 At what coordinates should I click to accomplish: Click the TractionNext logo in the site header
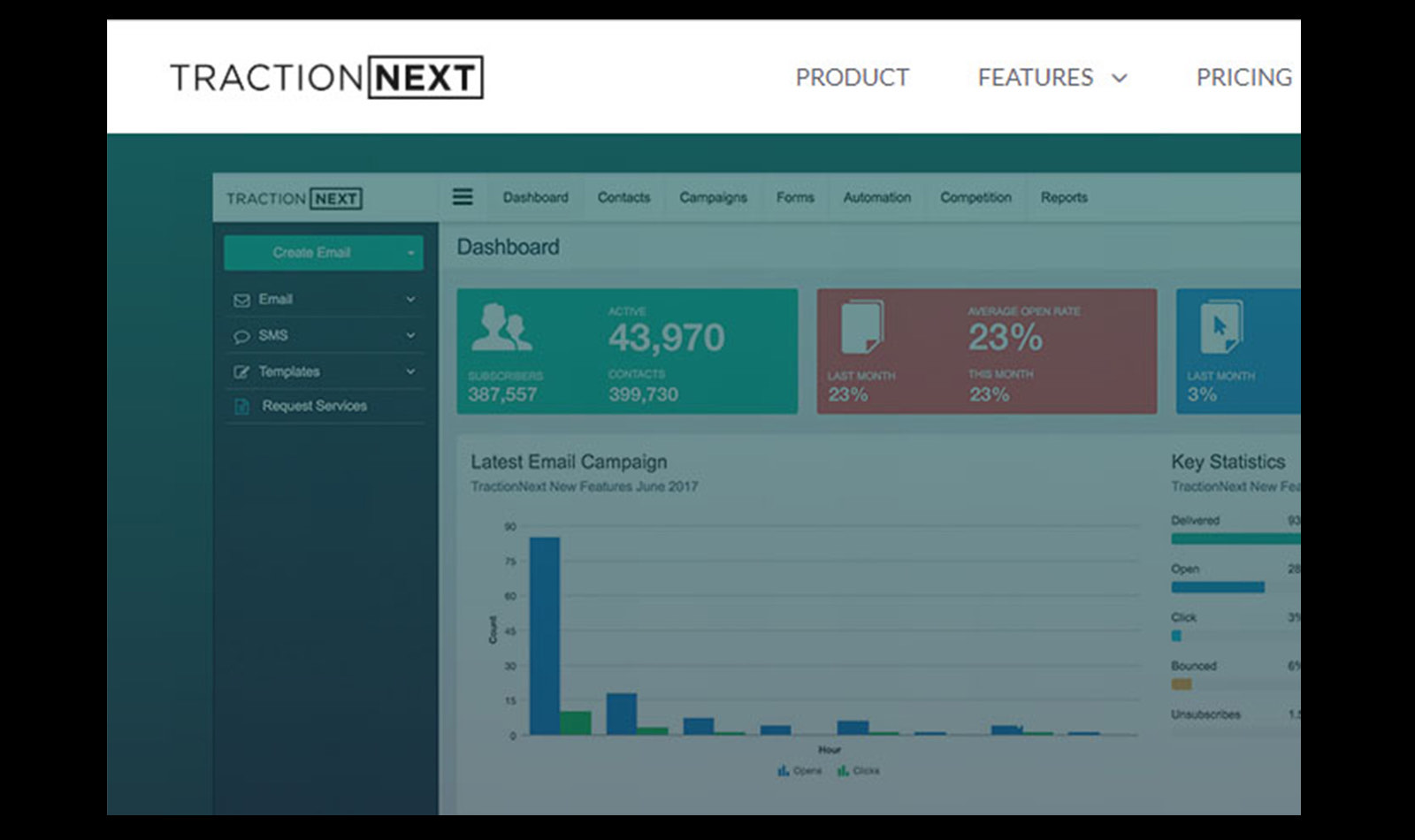[x=326, y=77]
